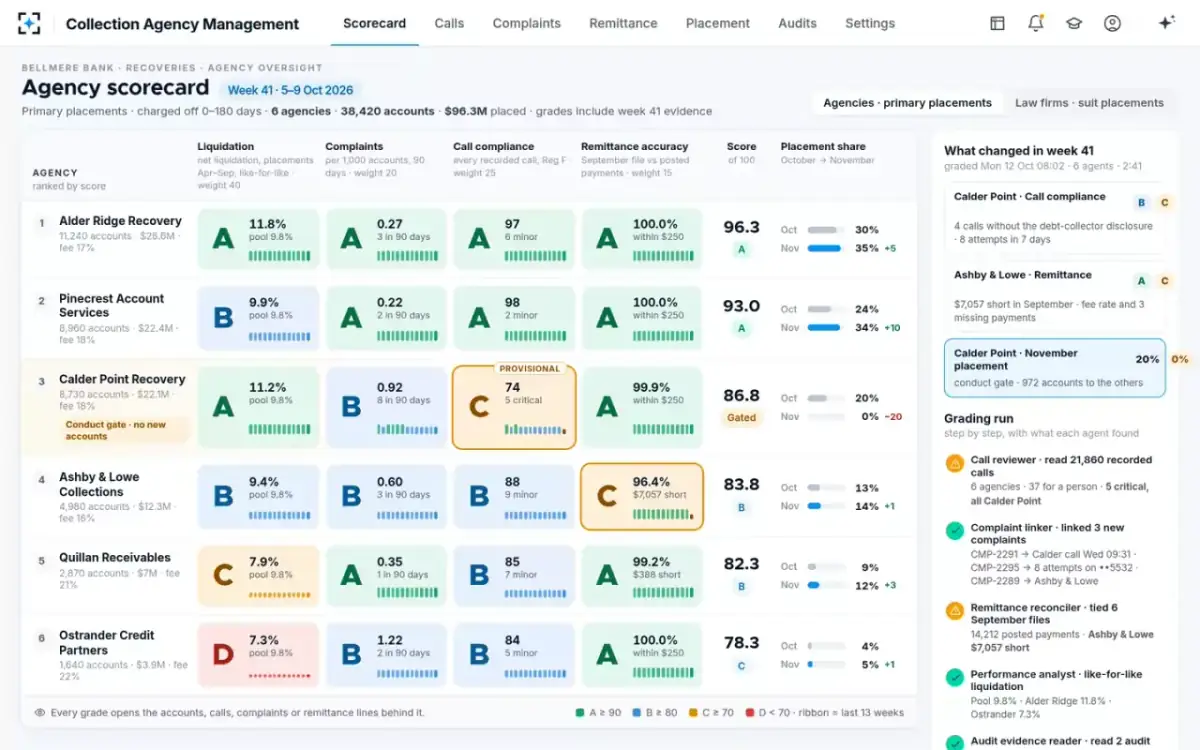Click the Call compliance column header
Viewport: 1200px width, 750px height.
494,146
